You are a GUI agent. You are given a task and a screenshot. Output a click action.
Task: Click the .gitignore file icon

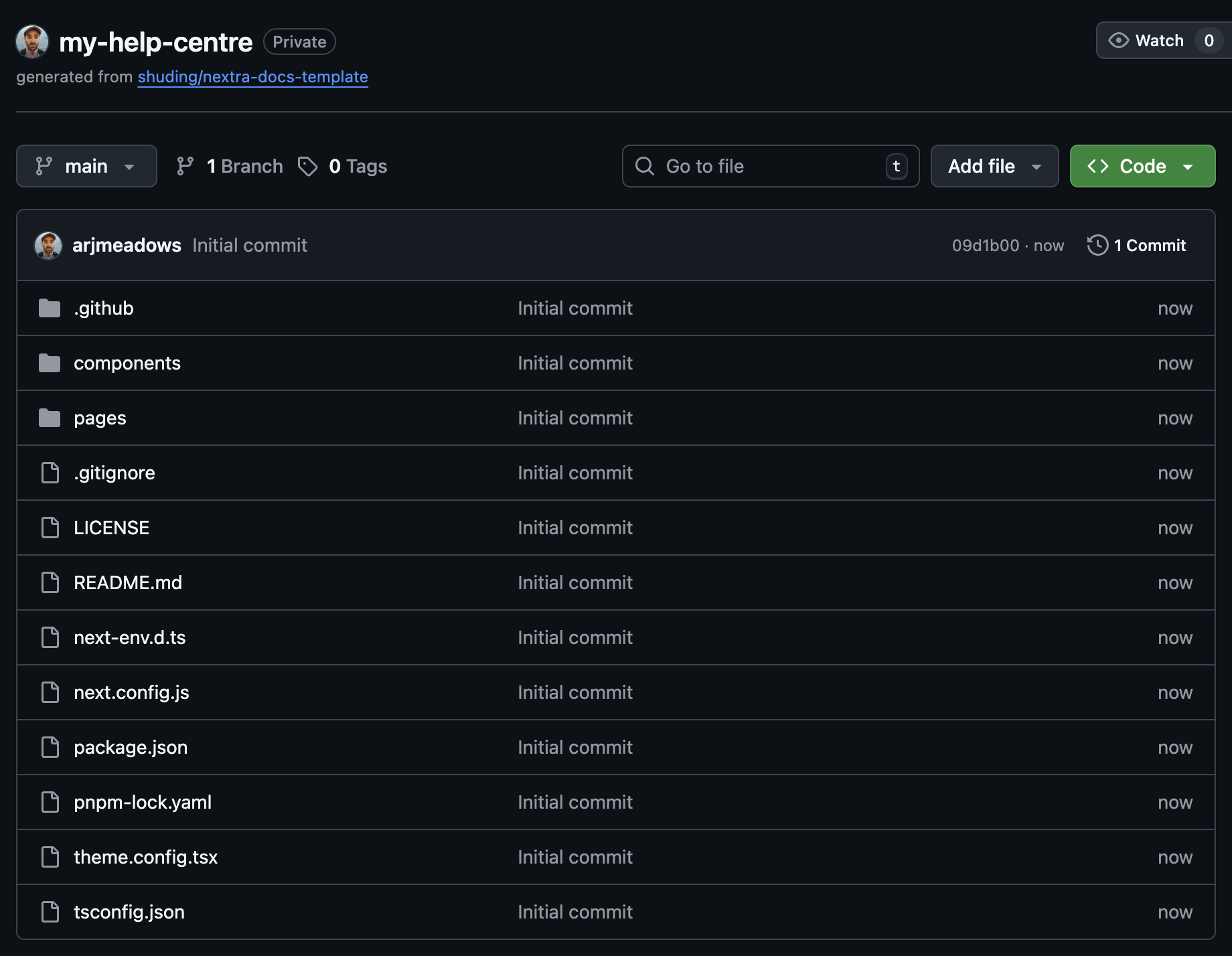pyautogui.click(x=50, y=473)
